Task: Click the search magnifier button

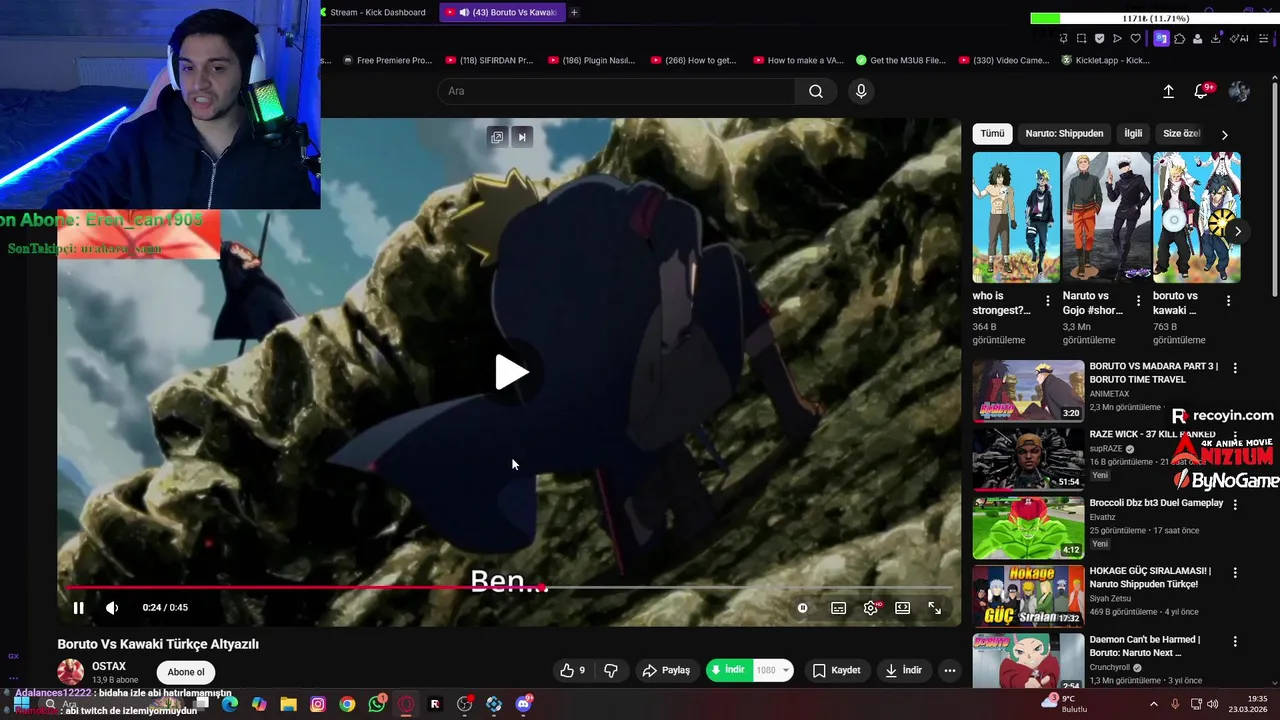Action: (x=816, y=91)
